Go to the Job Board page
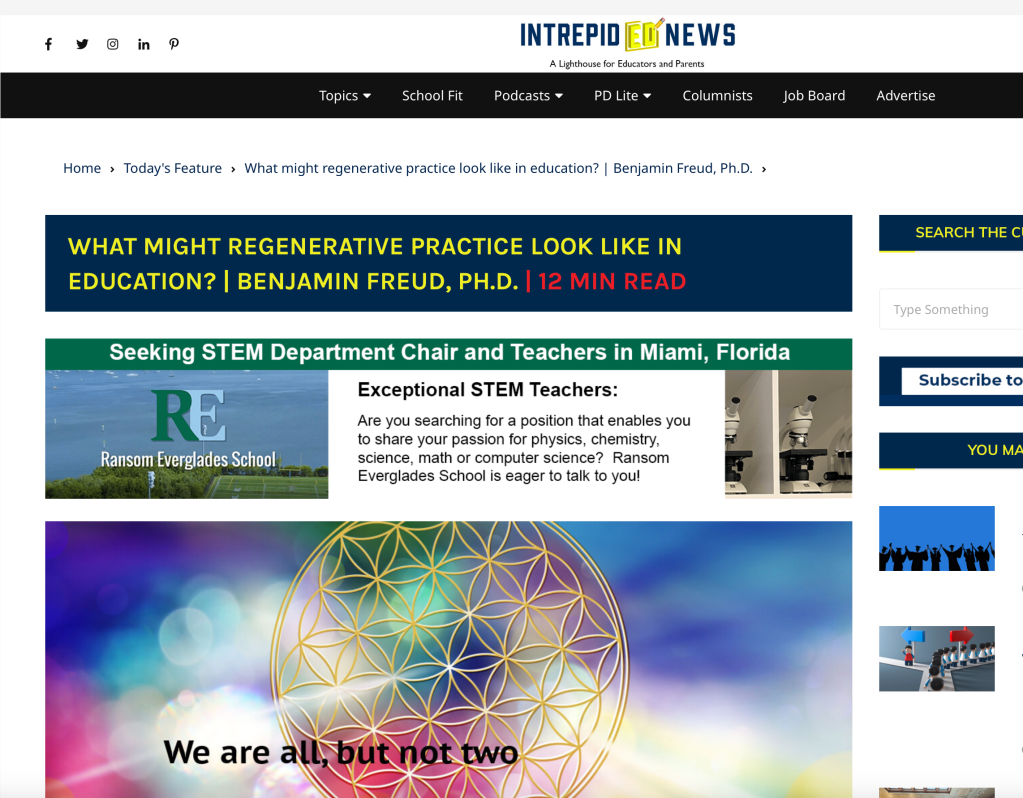 point(814,96)
